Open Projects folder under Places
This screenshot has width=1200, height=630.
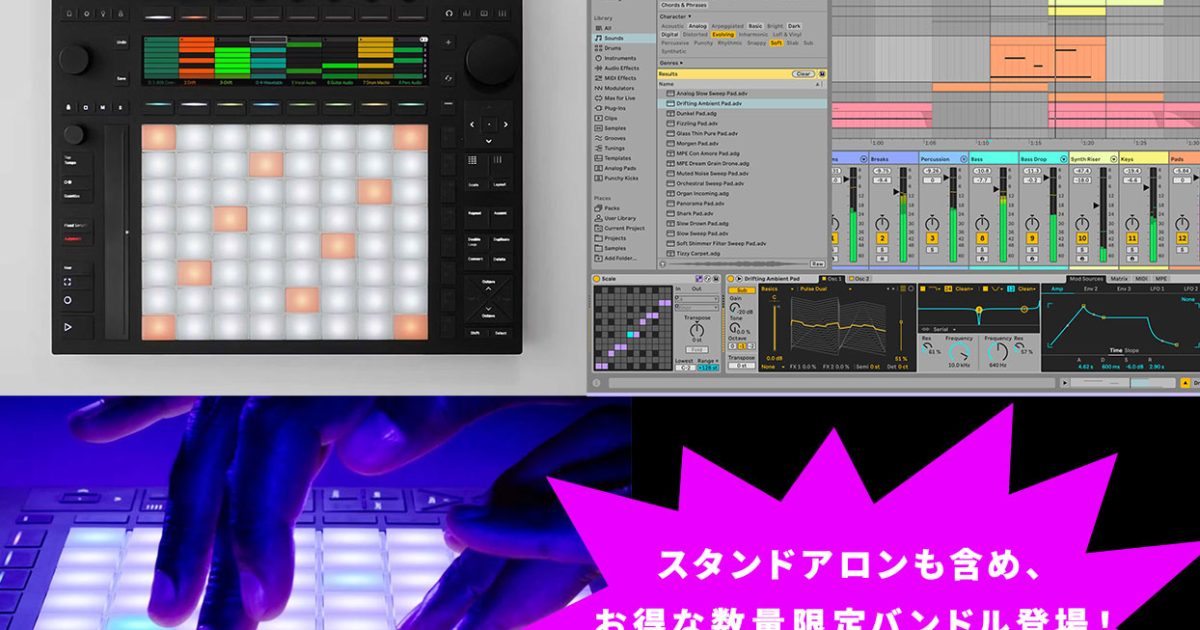(x=614, y=238)
